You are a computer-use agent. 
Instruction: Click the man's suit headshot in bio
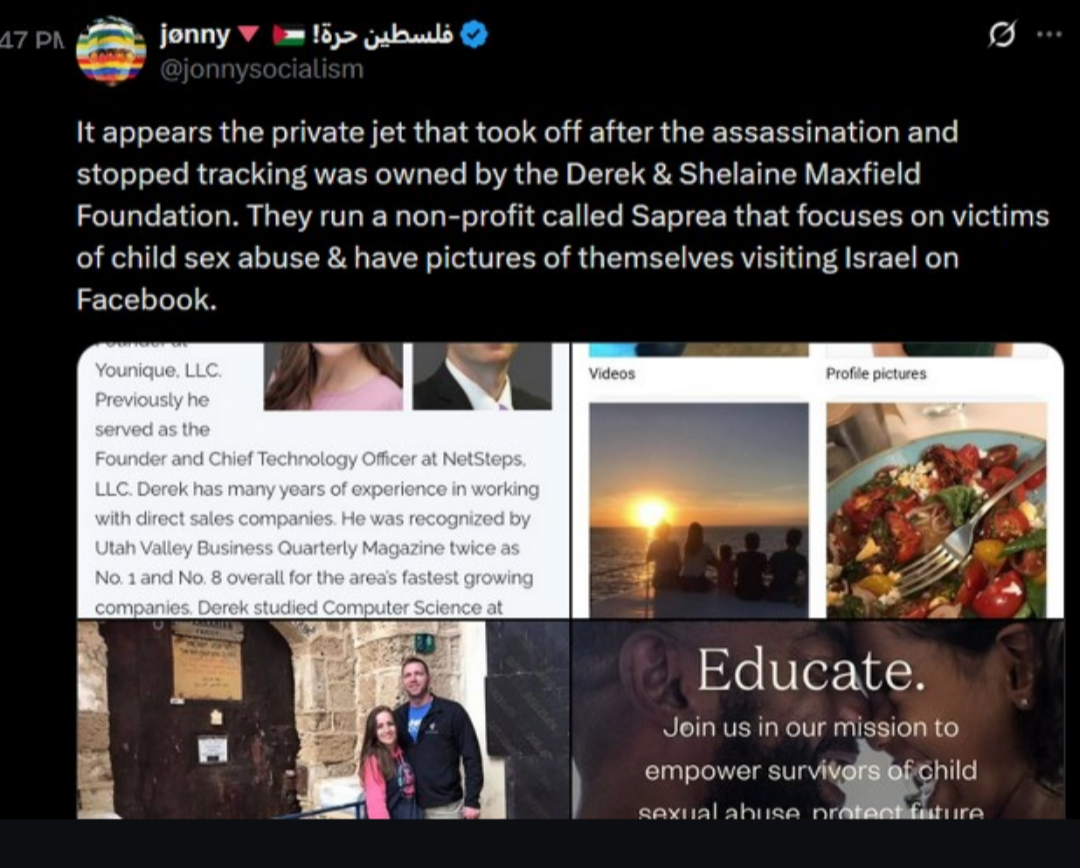[x=482, y=376]
